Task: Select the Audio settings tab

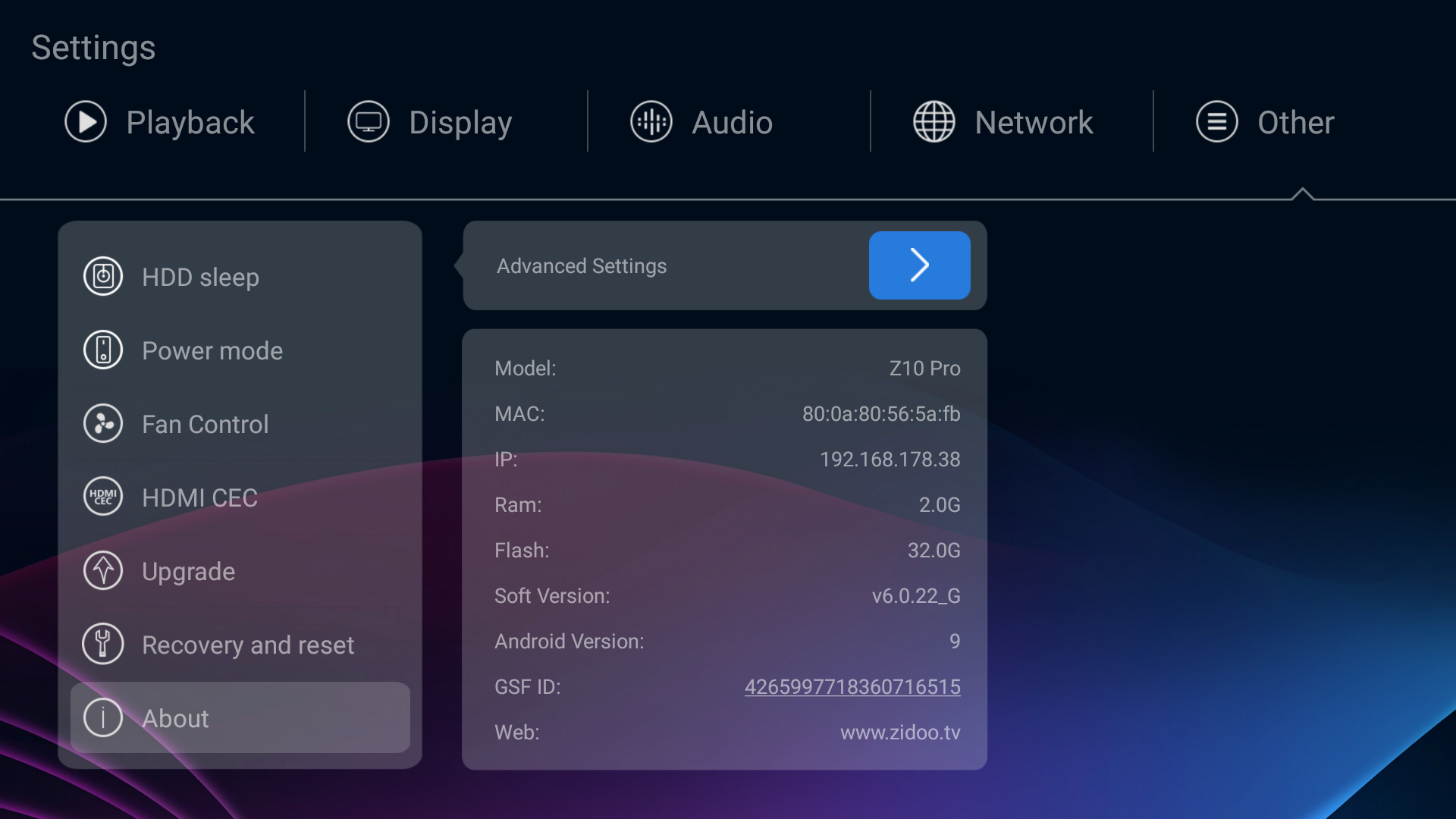Action: click(731, 123)
